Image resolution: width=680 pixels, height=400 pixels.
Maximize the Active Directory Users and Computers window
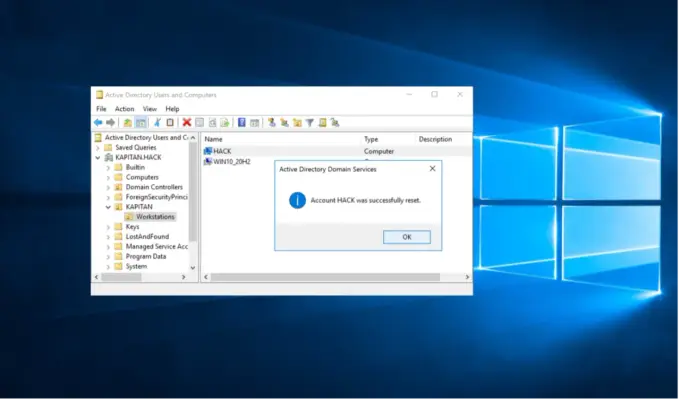point(435,95)
